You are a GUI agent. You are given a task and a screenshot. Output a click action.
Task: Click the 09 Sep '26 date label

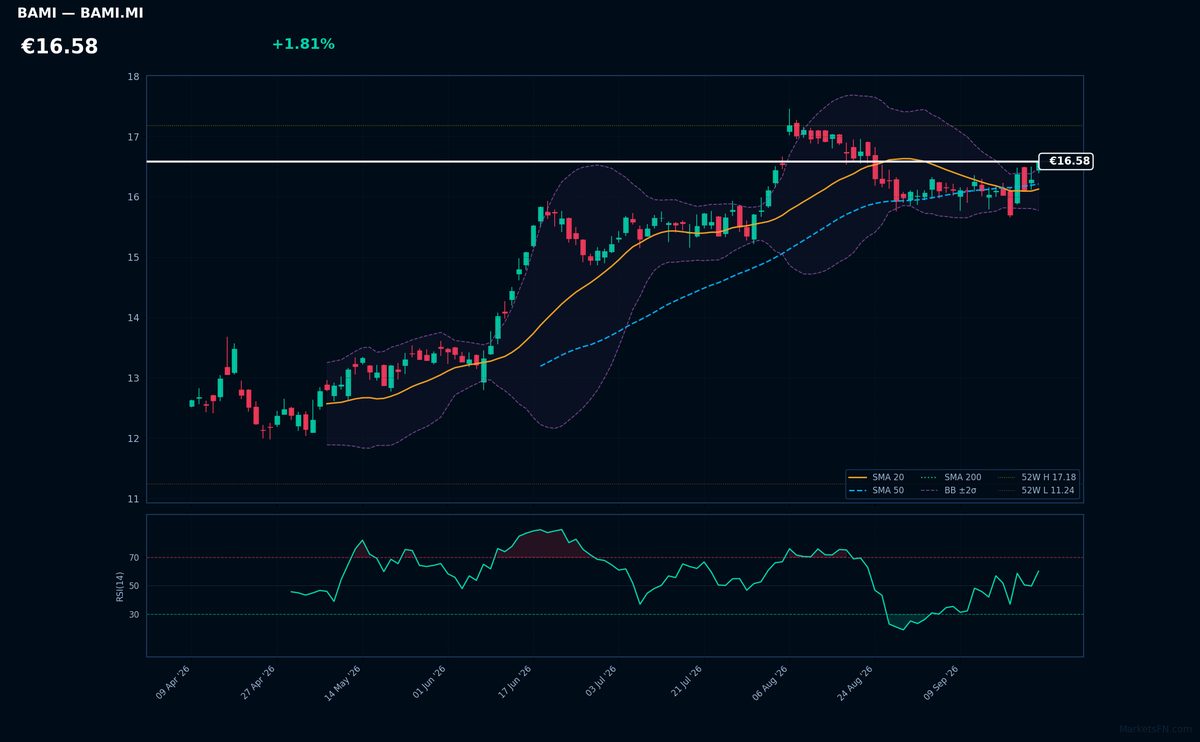(941, 683)
